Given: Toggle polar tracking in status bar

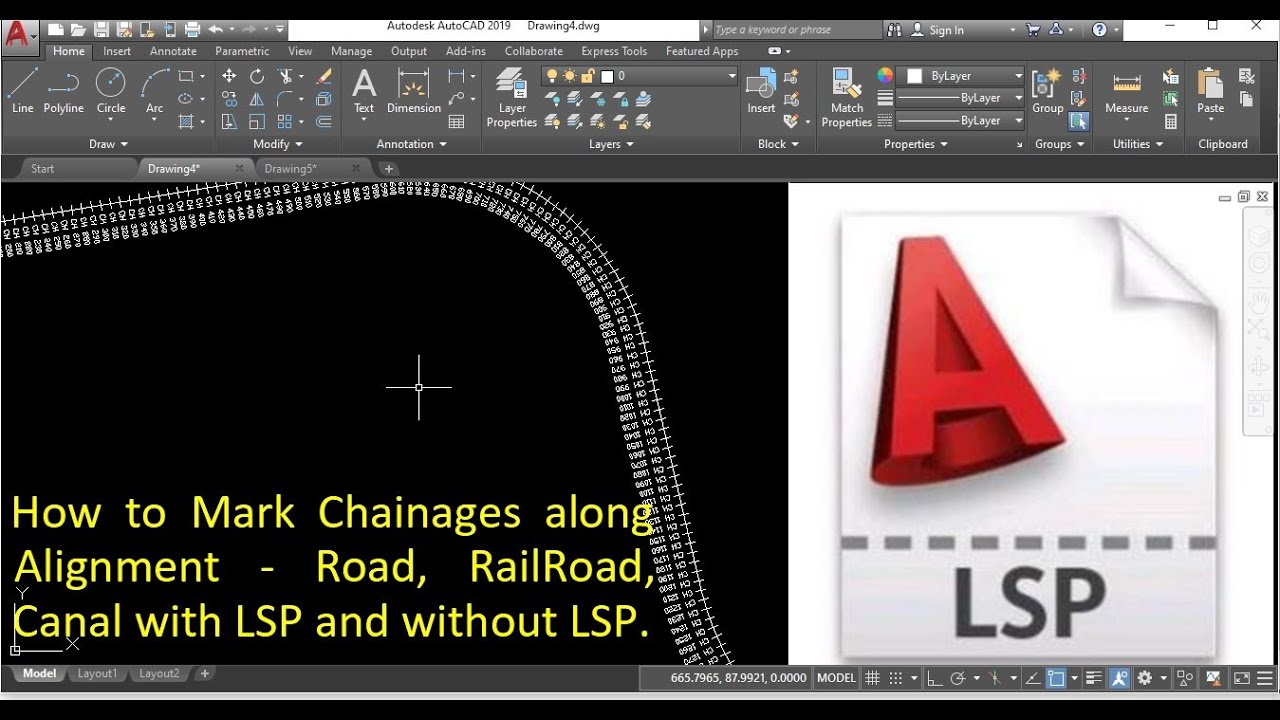Looking at the screenshot, I should (x=957, y=678).
